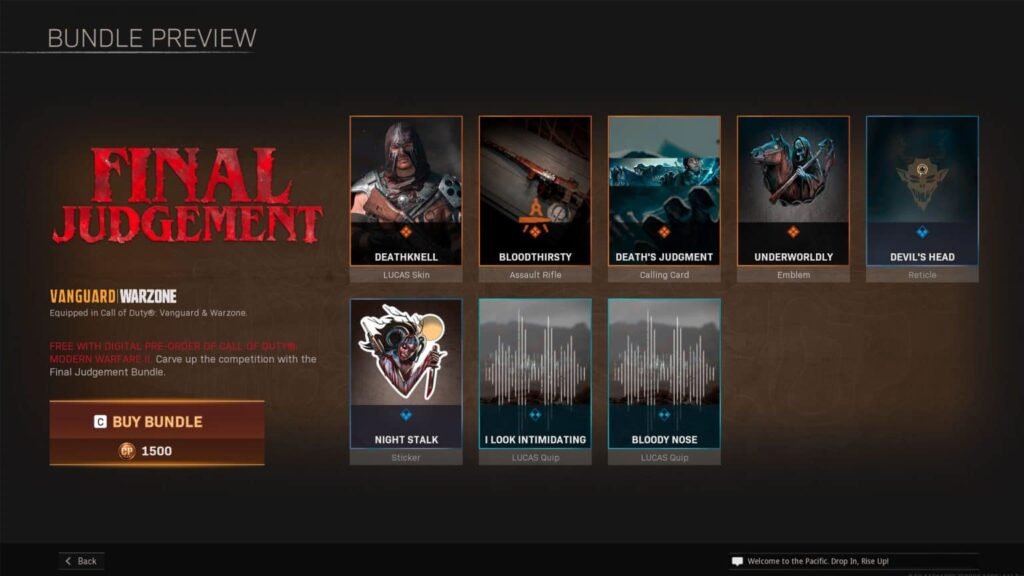The image size is (1024, 576).
Task: Click the Buy Bundle button
Action: (x=157, y=422)
